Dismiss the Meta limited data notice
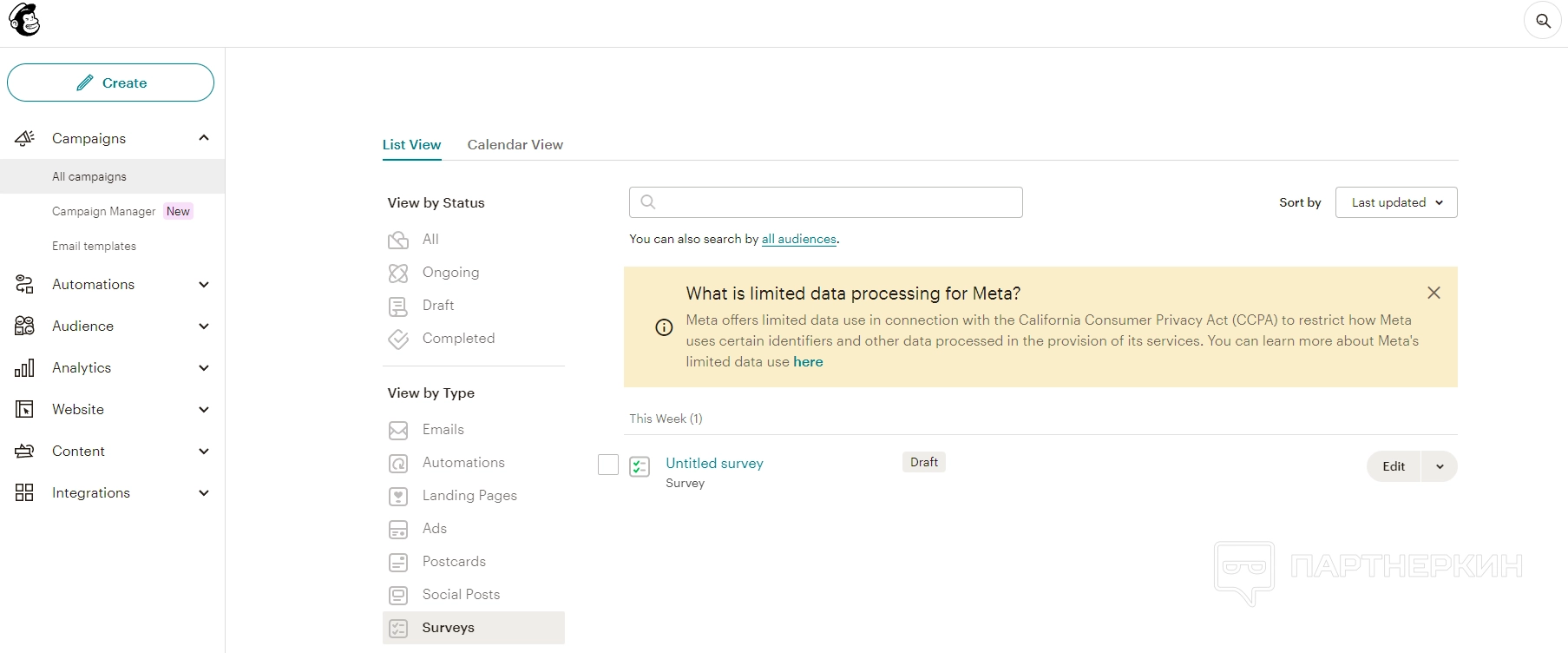The width and height of the screenshot is (1568, 653). 1434,293
